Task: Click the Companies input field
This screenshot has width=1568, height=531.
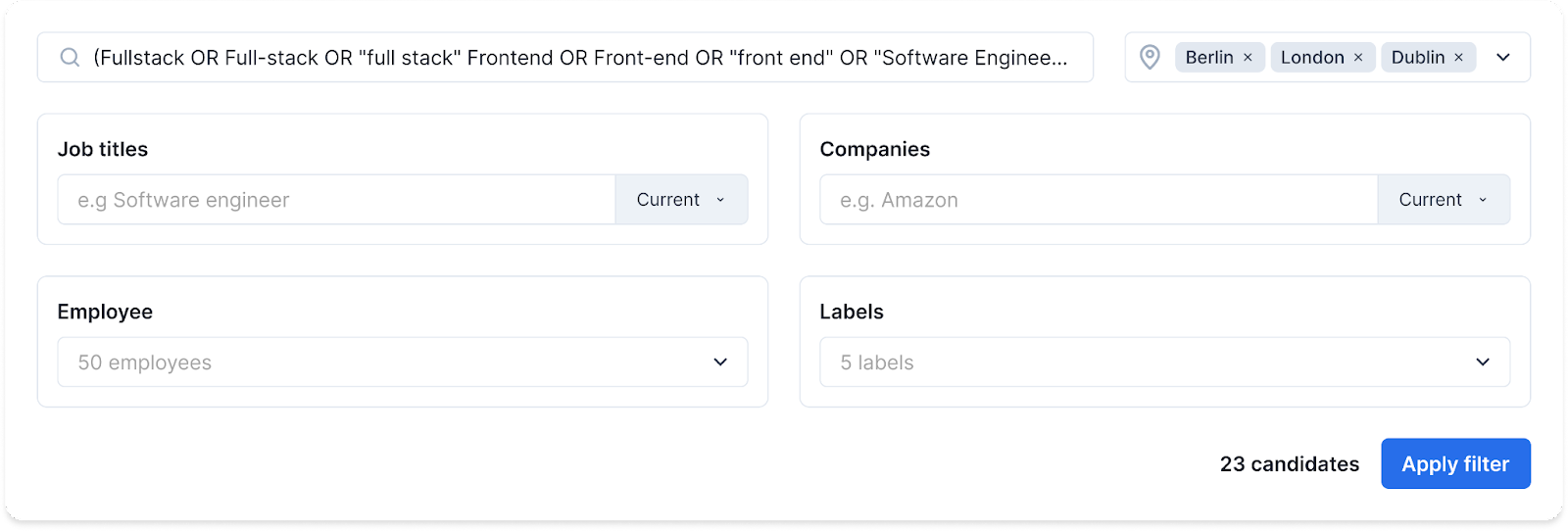Action: click(1098, 200)
